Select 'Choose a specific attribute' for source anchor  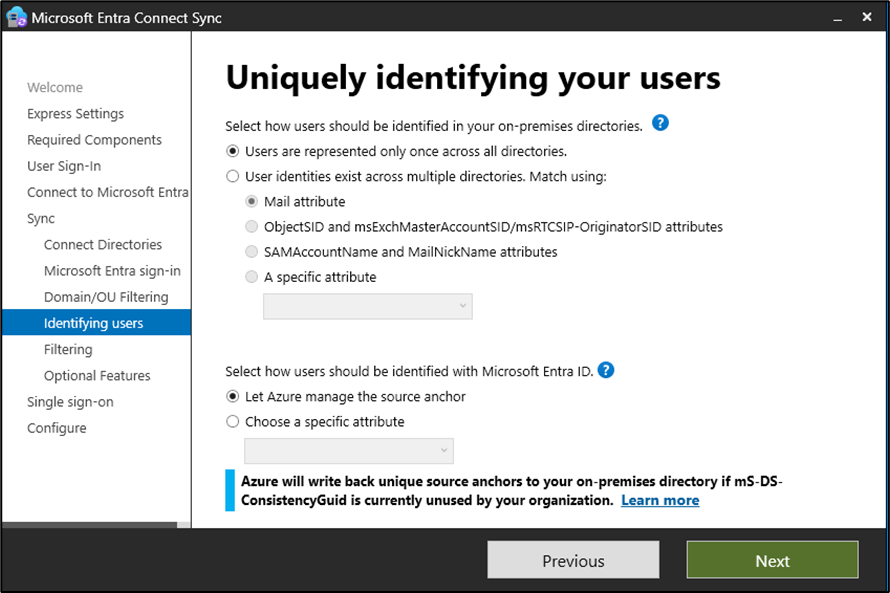click(233, 422)
